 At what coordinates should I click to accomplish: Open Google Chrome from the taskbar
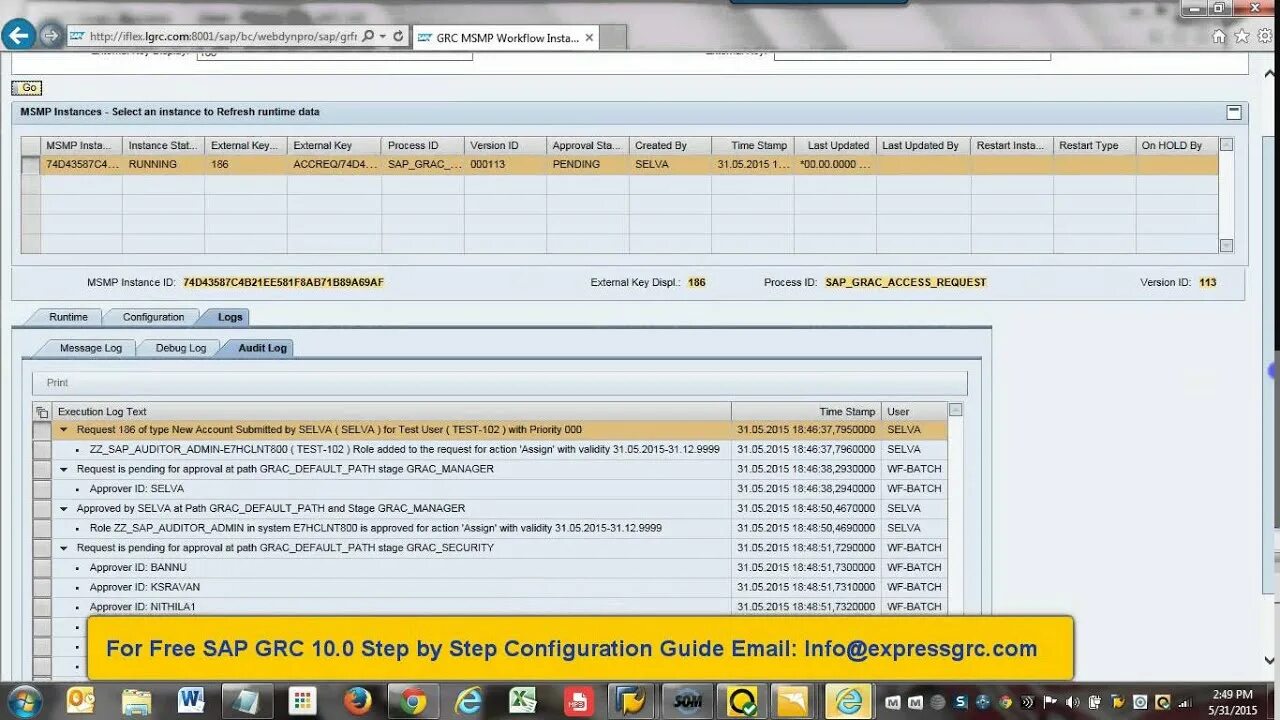click(x=412, y=701)
